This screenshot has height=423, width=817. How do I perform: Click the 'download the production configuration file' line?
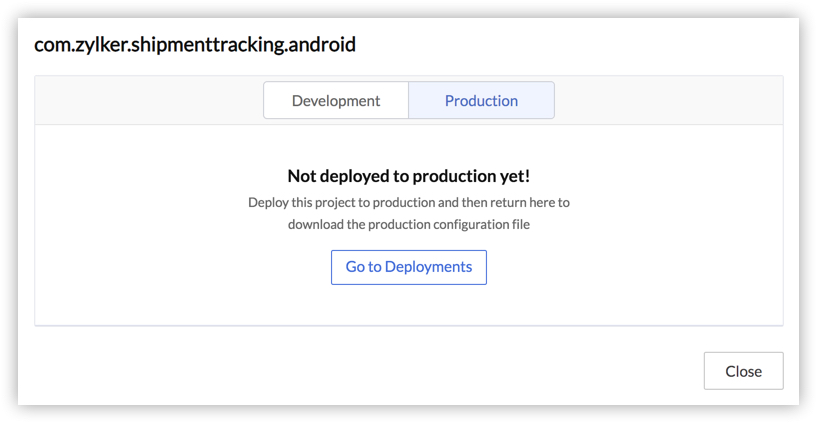(x=408, y=224)
